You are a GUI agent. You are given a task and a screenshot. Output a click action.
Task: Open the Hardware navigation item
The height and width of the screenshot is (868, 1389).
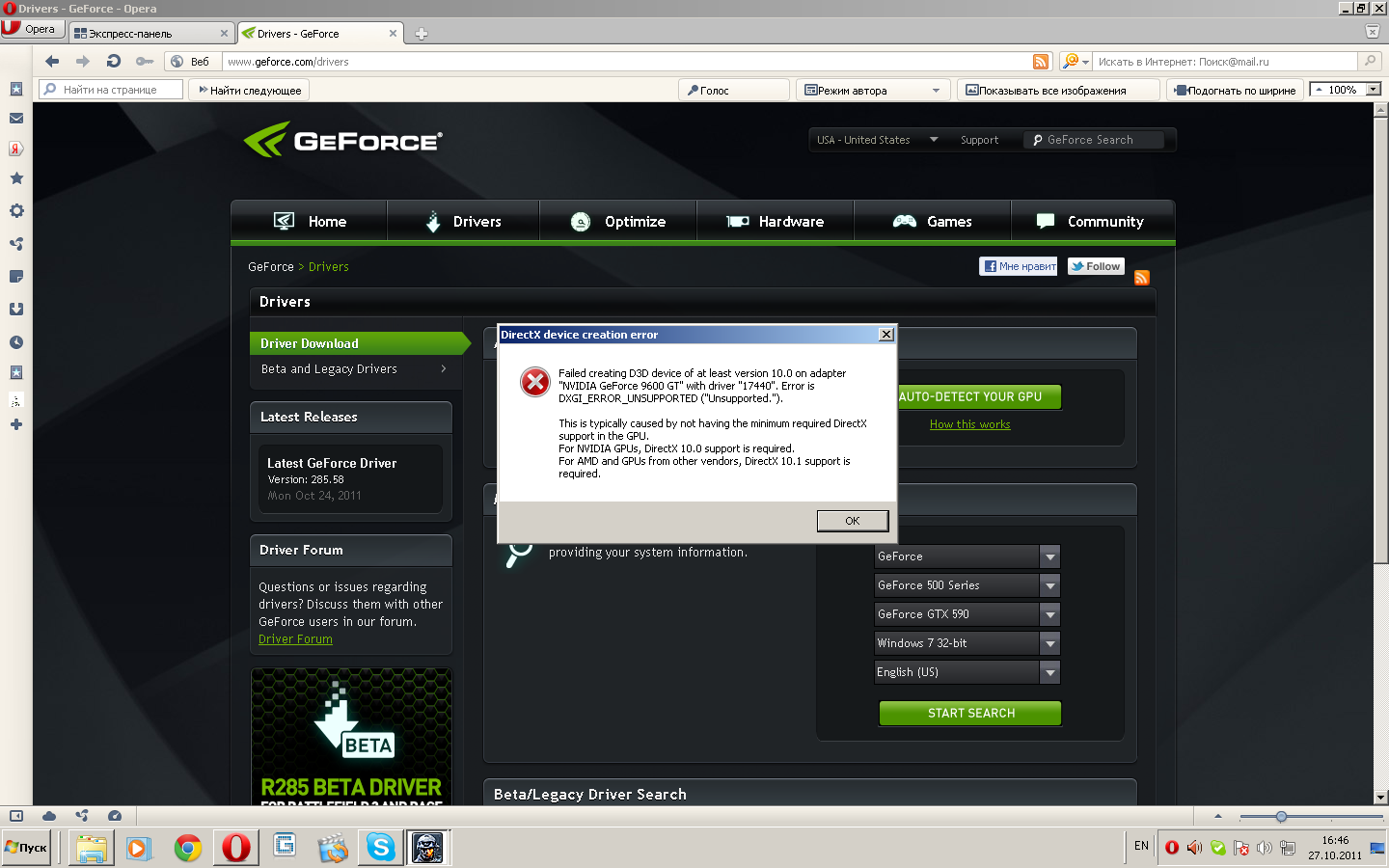point(776,222)
